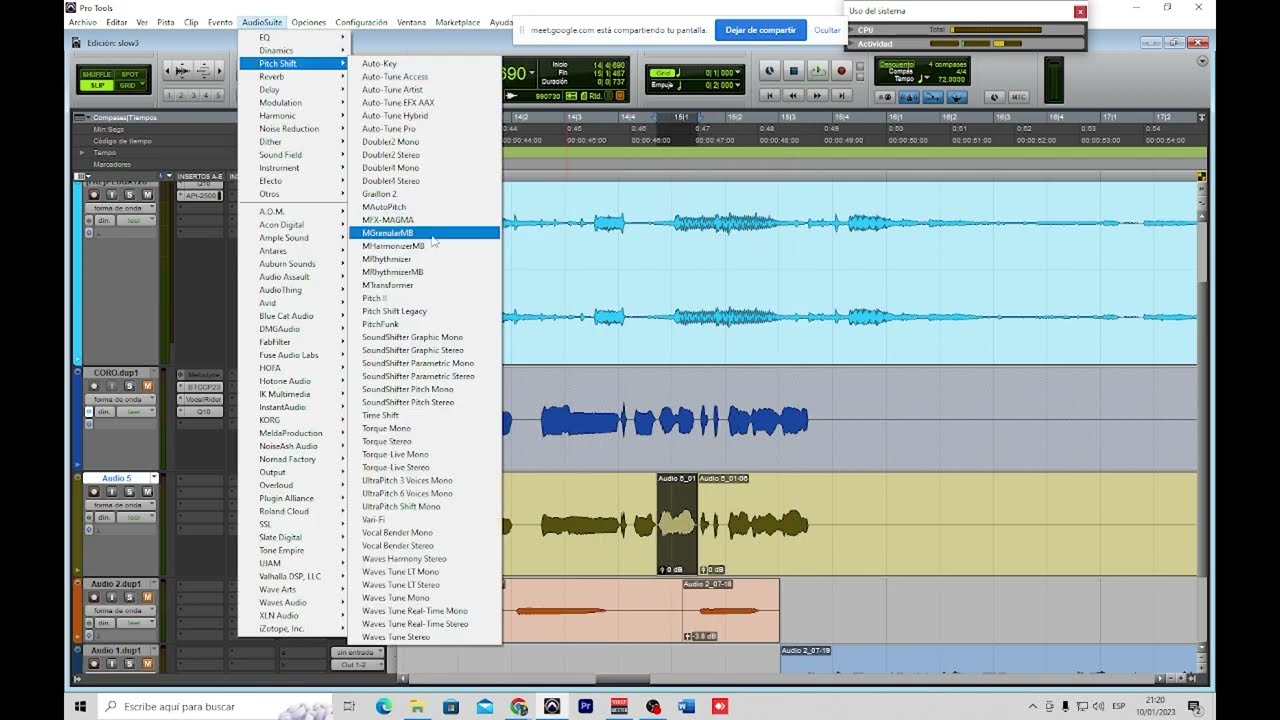Click the Ocultar link
The width and height of the screenshot is (1280, 720).
pos(827,30)
